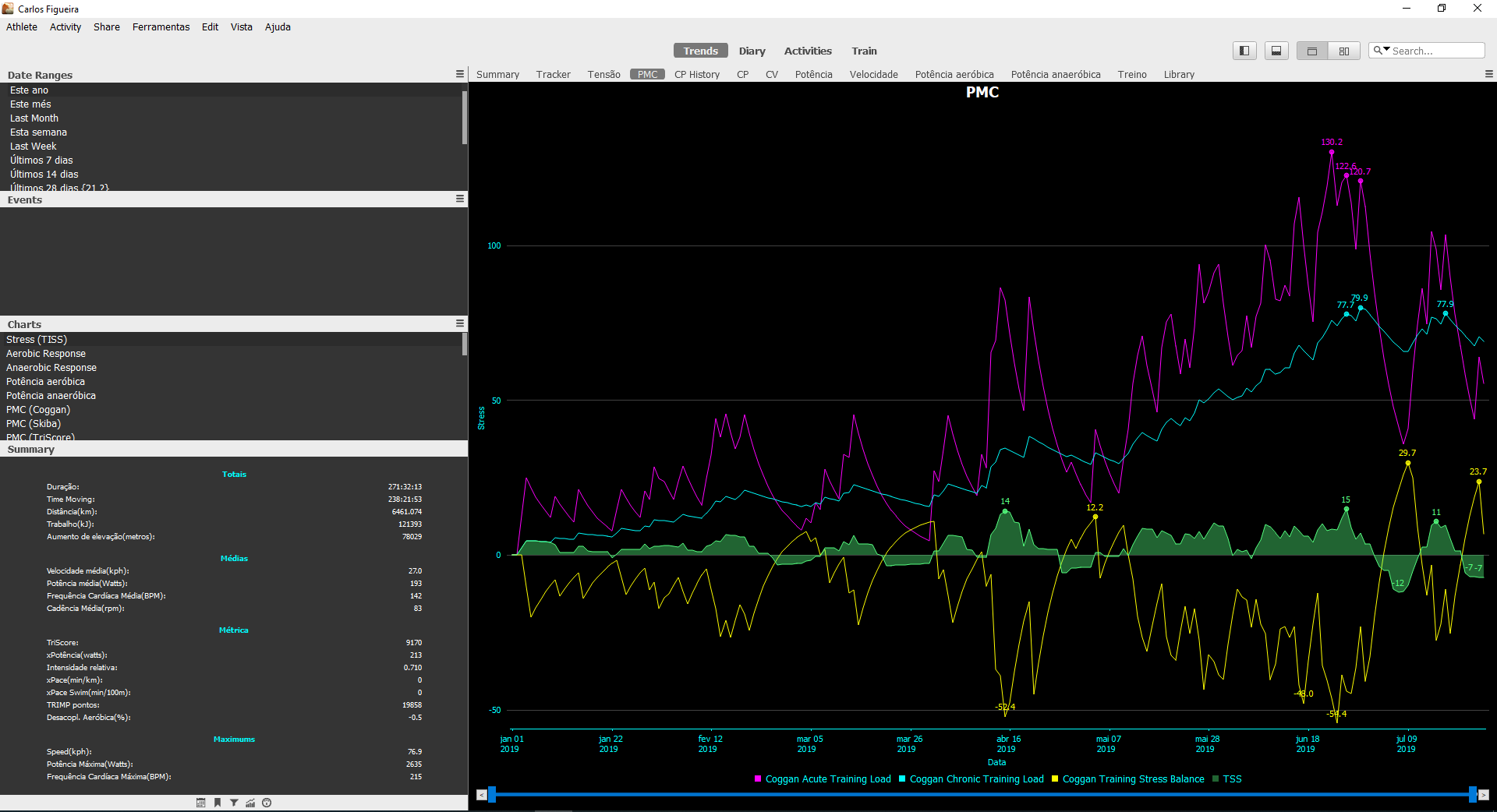Open the Charts panel menu
The image size is (1497, 812).
coord(460,323)
